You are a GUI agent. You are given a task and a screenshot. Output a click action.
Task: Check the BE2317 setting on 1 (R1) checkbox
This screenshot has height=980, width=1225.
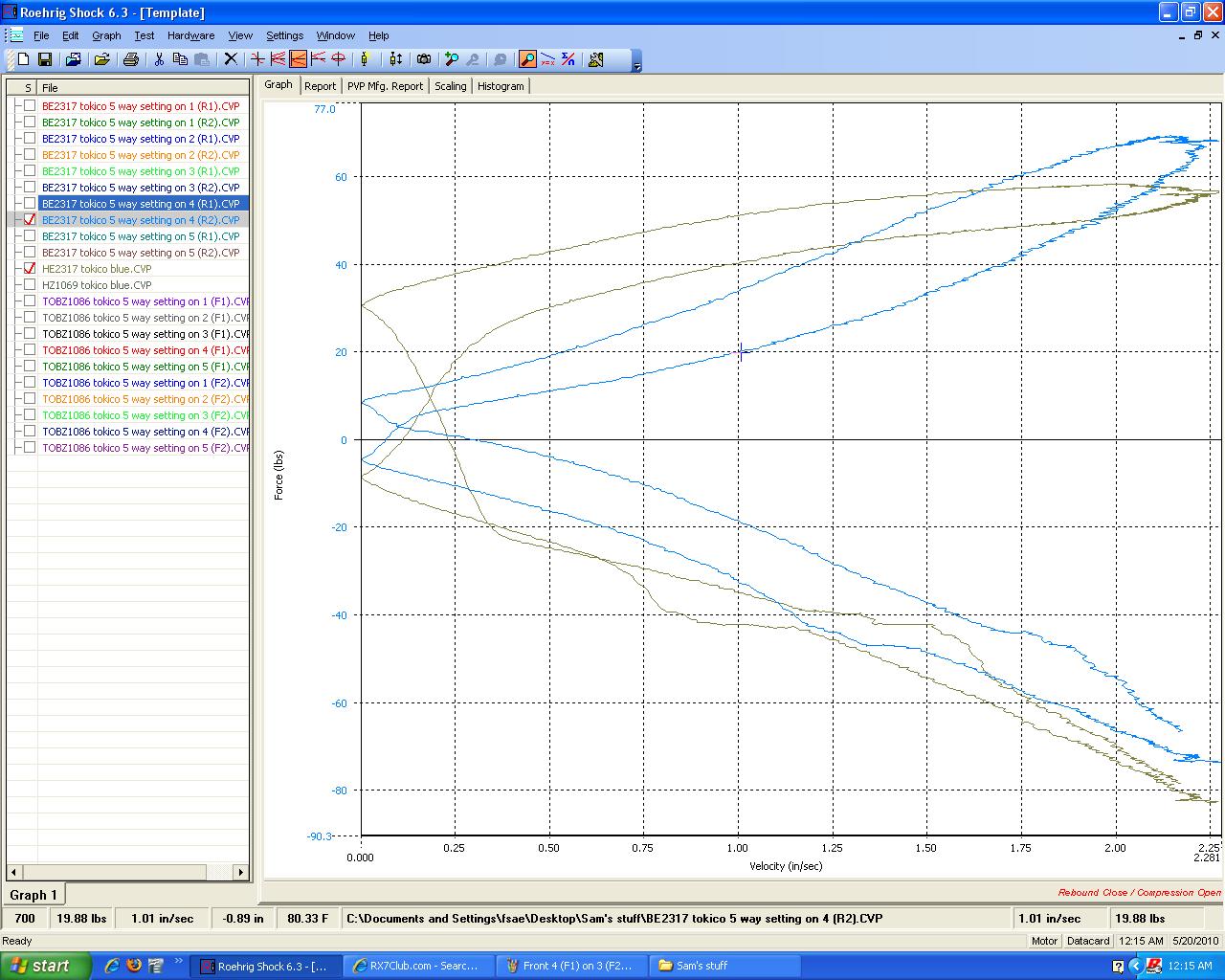[30, 106]
